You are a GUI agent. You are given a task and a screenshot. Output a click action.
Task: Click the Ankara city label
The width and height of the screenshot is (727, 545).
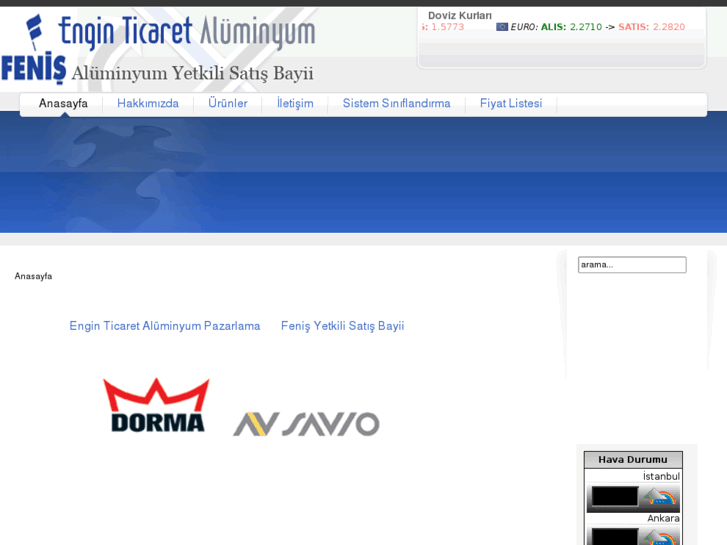[663, 518]
